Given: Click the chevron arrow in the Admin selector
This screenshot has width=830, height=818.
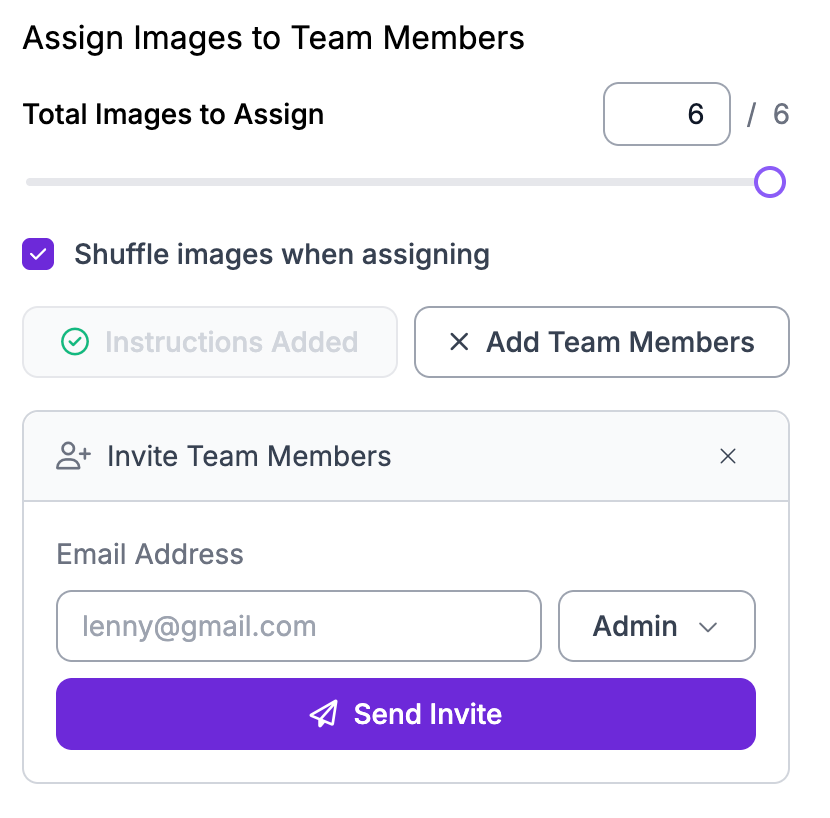Looking at the screenshot, I should (708, 627).
